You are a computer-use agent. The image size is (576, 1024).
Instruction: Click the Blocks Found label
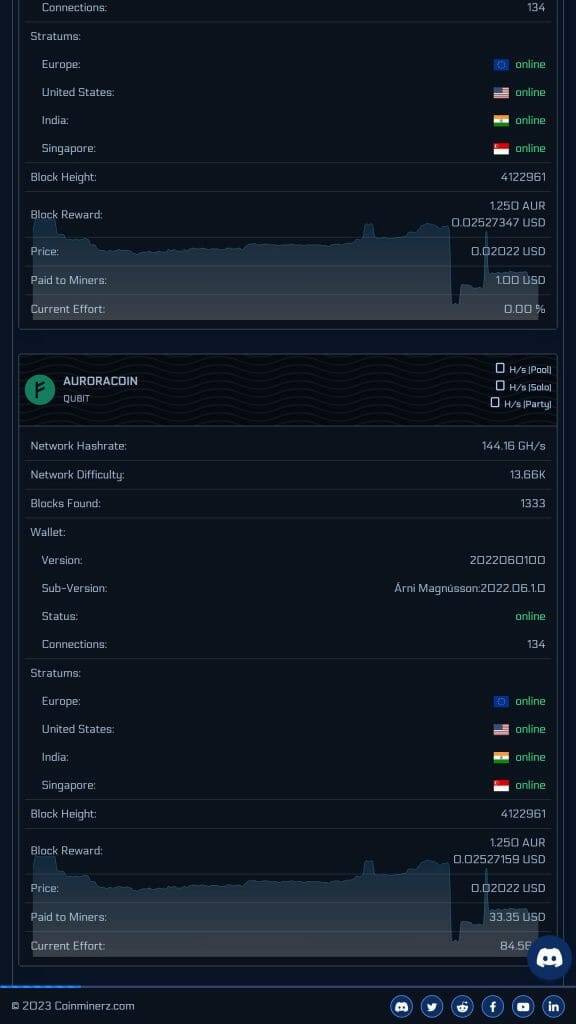click(65, 504)
